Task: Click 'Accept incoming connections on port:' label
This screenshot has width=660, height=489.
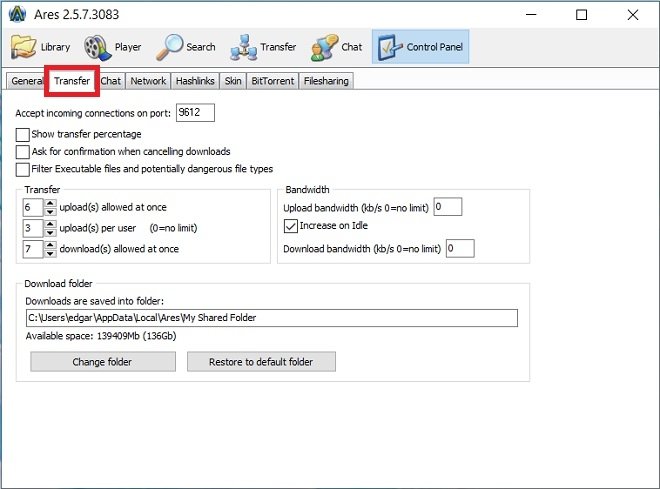Action: click(93, 113)
